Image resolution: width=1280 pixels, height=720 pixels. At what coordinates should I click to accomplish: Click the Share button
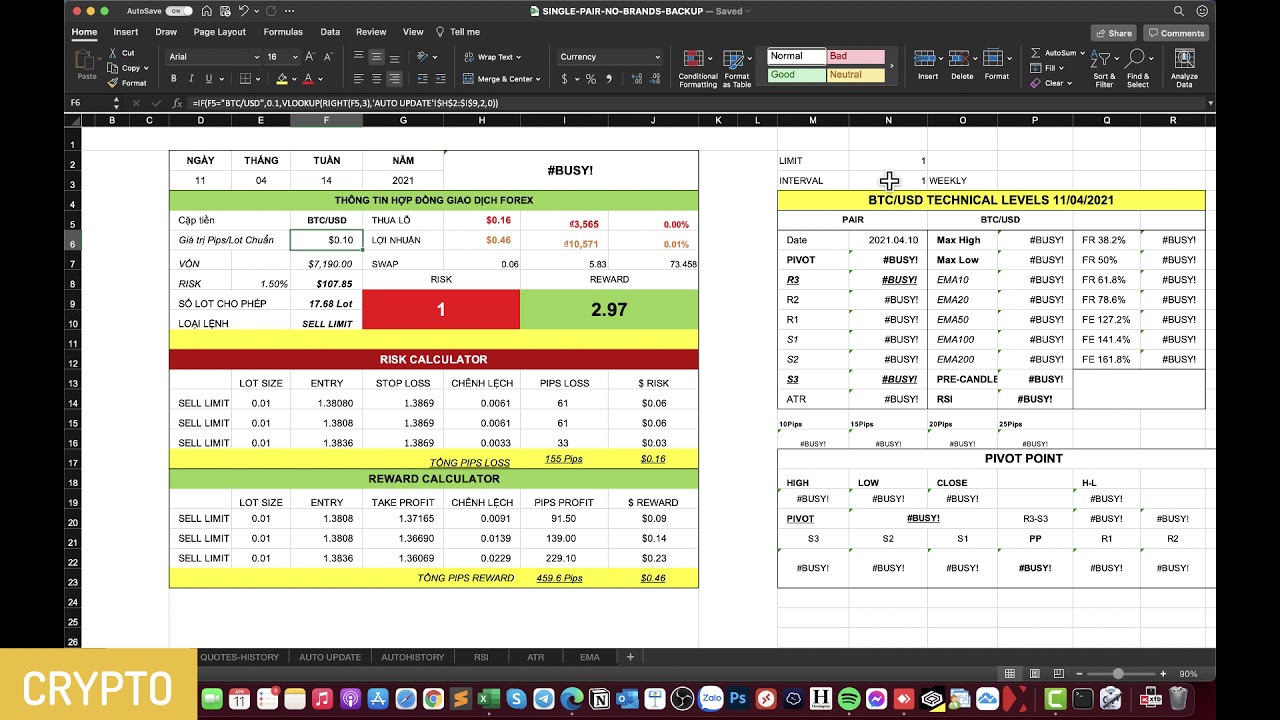(1113, 33)
